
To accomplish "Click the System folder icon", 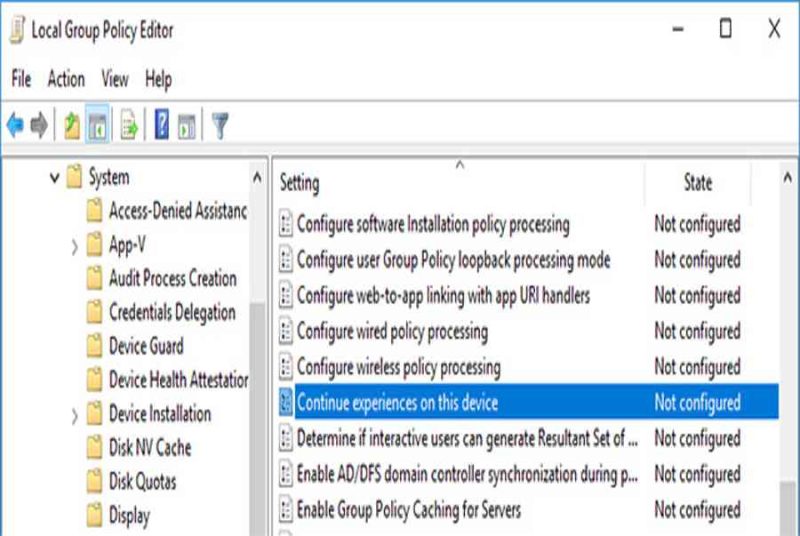I will pyautogui.click(x=74, y=177).
